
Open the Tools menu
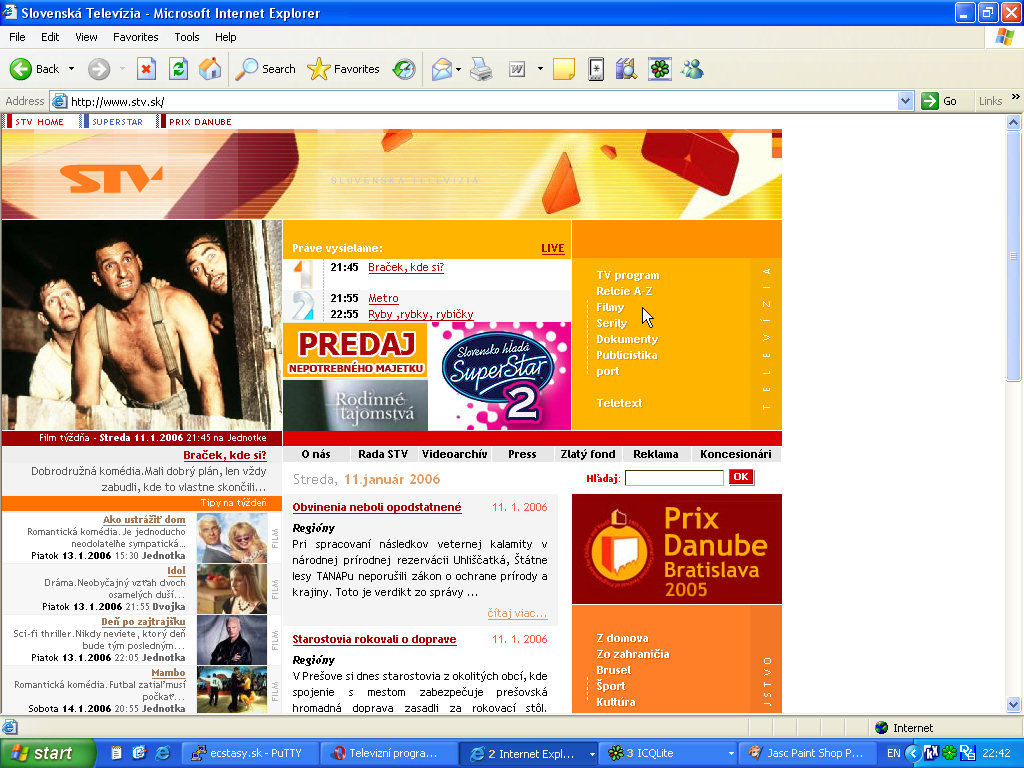(x=187, y=37)
